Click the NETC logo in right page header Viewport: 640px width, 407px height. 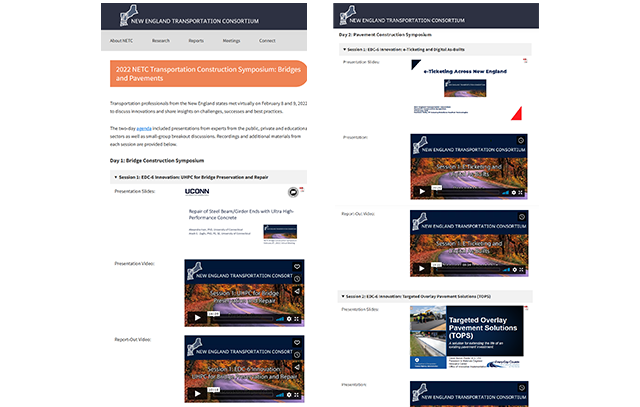(402, 15)
